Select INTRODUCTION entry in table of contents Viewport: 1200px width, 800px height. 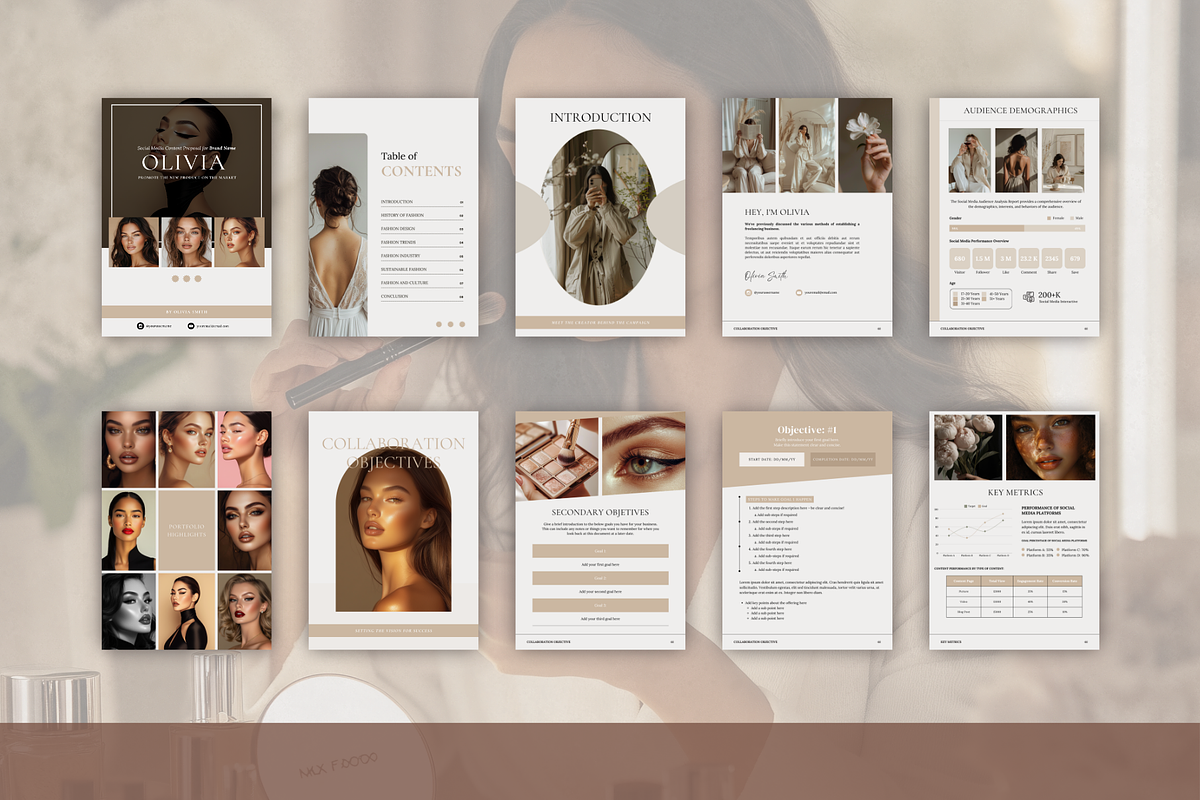coord(422,202)
